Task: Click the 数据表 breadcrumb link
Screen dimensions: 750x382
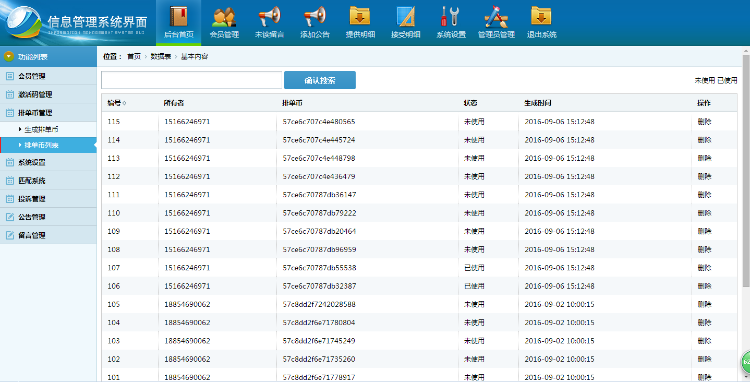Action: 161,56
